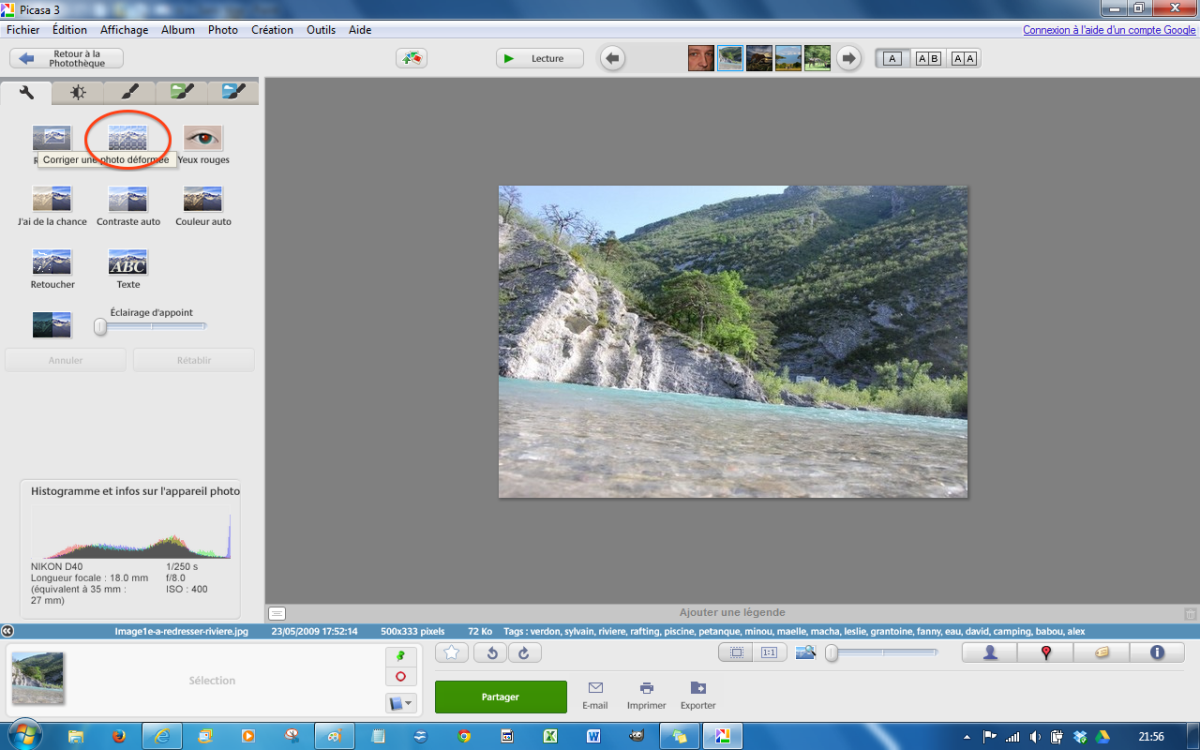Open the people faces panel

click(x=990, y=653)
